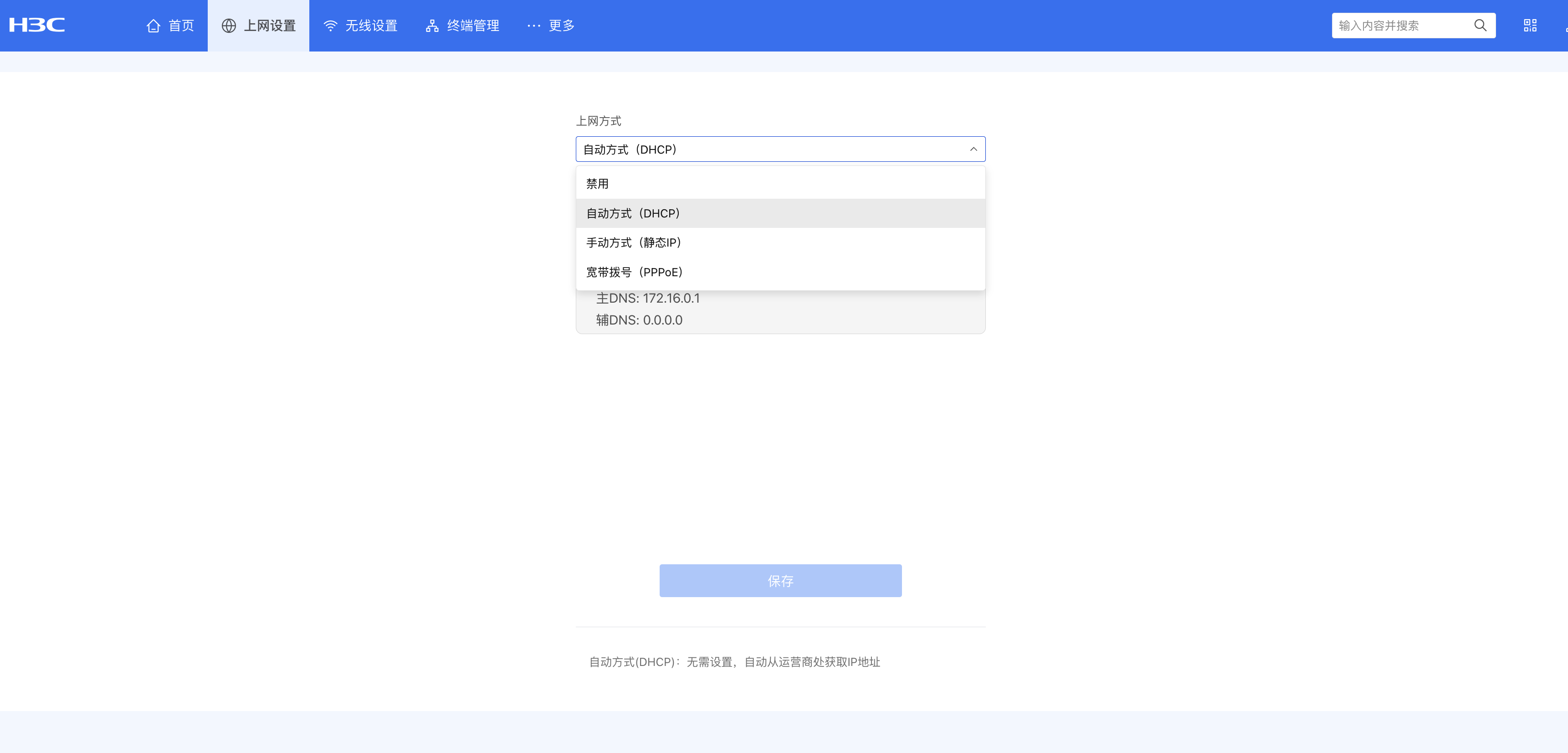Click the 上网方式 selection box
The height and width of the screenshot is (753, 1568).
(x=767, y=149)
